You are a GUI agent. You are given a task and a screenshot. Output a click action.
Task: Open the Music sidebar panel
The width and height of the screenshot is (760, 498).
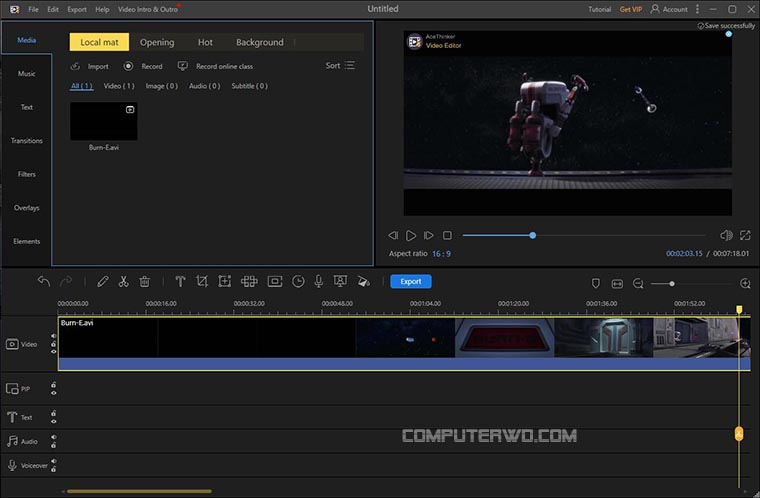coord(27,74)
